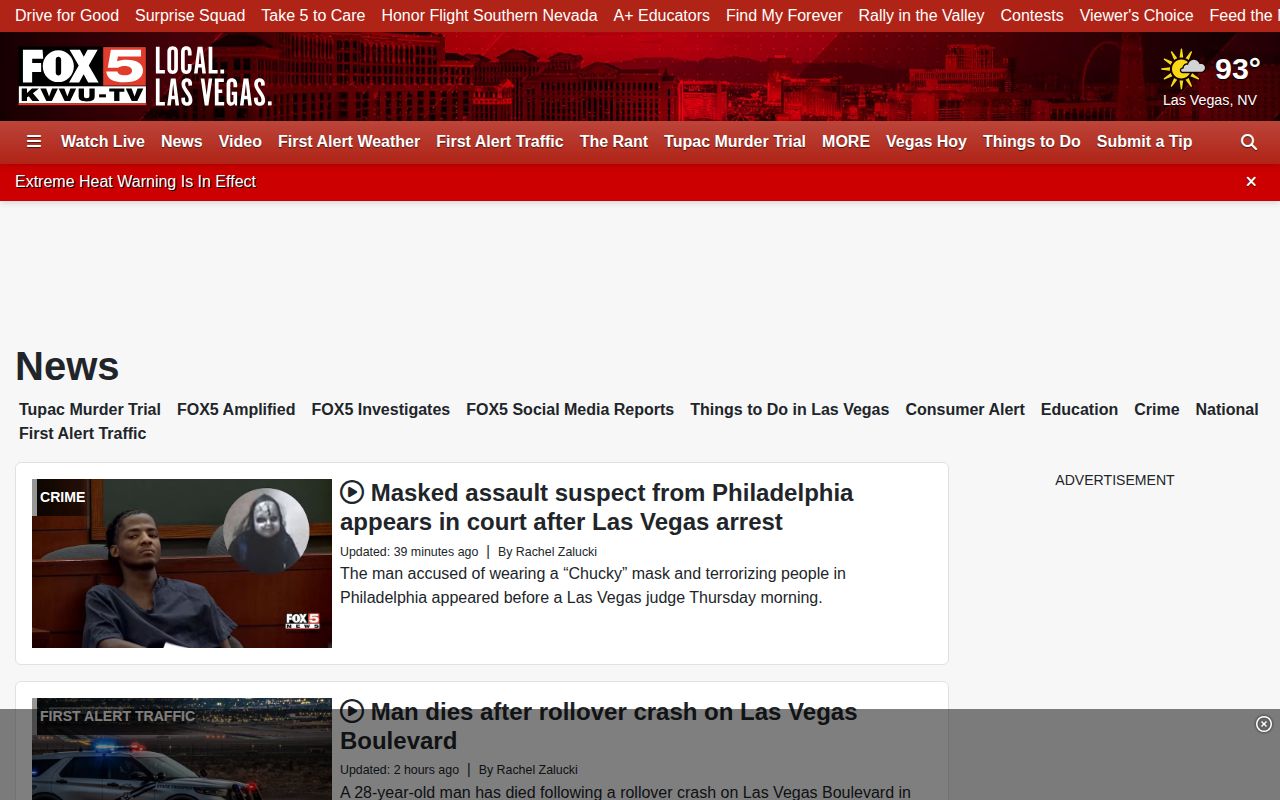Image resolution: width=1280 pixels, height=800 pixels.
Task: Open the weather sun icon widget
Action: pyautogui.click(x=1183, y=69)
